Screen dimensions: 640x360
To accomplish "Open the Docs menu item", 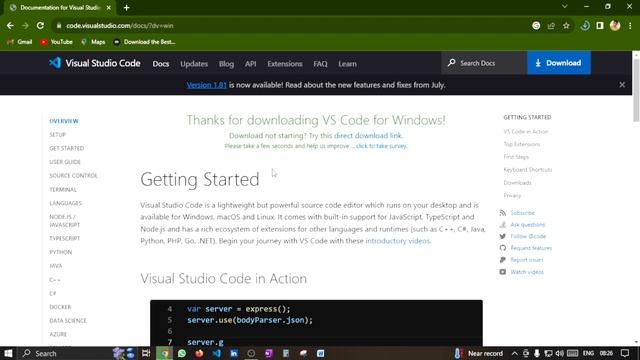I will (161, 64).
